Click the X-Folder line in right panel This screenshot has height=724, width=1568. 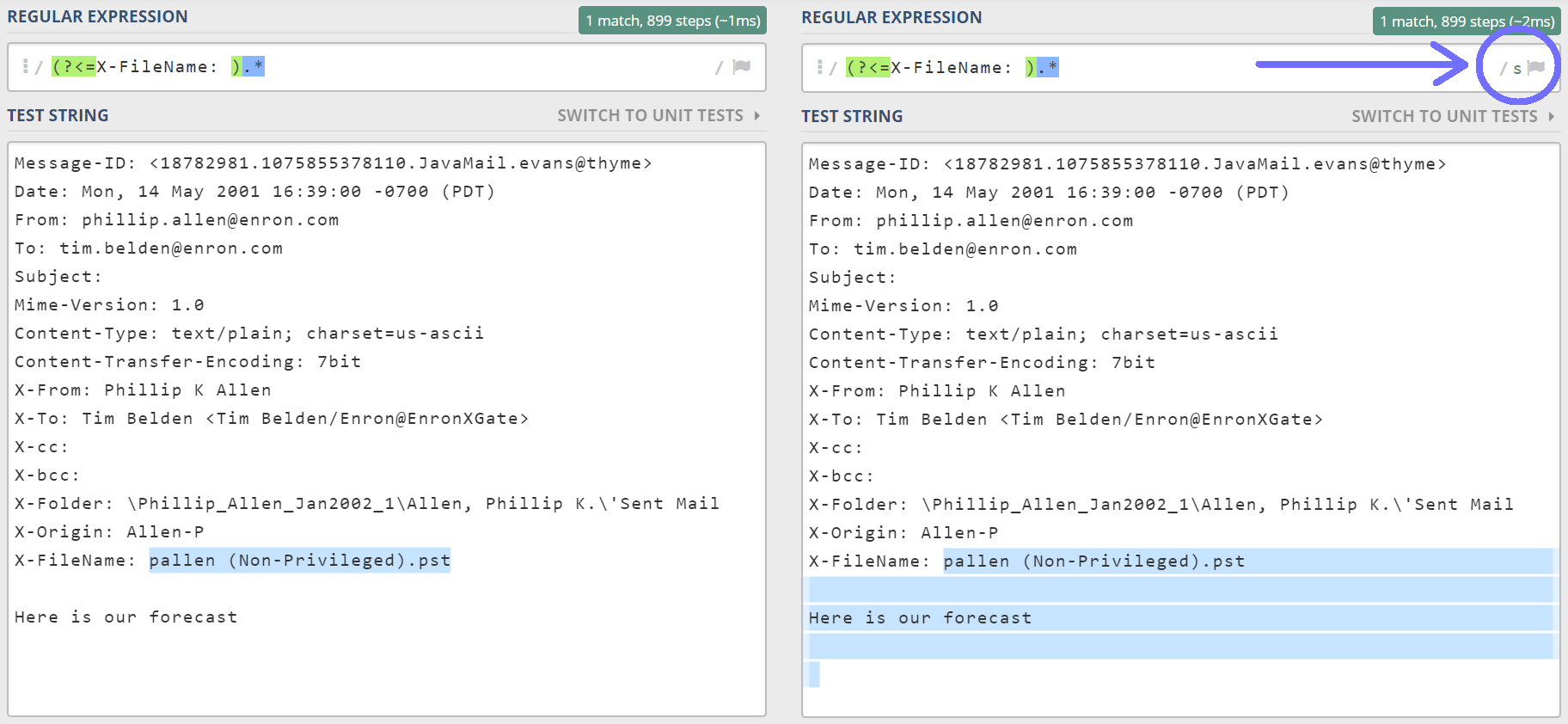pyautogui.click(x=1161, y=504)
